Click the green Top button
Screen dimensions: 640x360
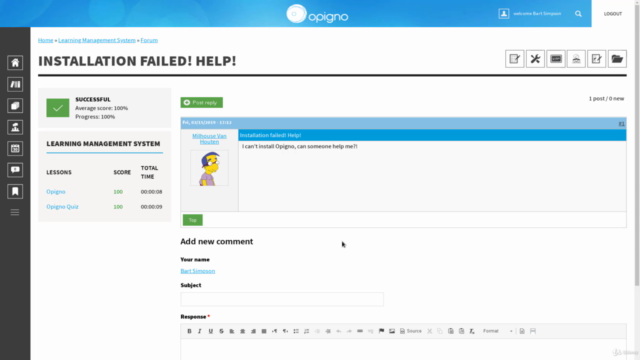[x=193, y=220]
